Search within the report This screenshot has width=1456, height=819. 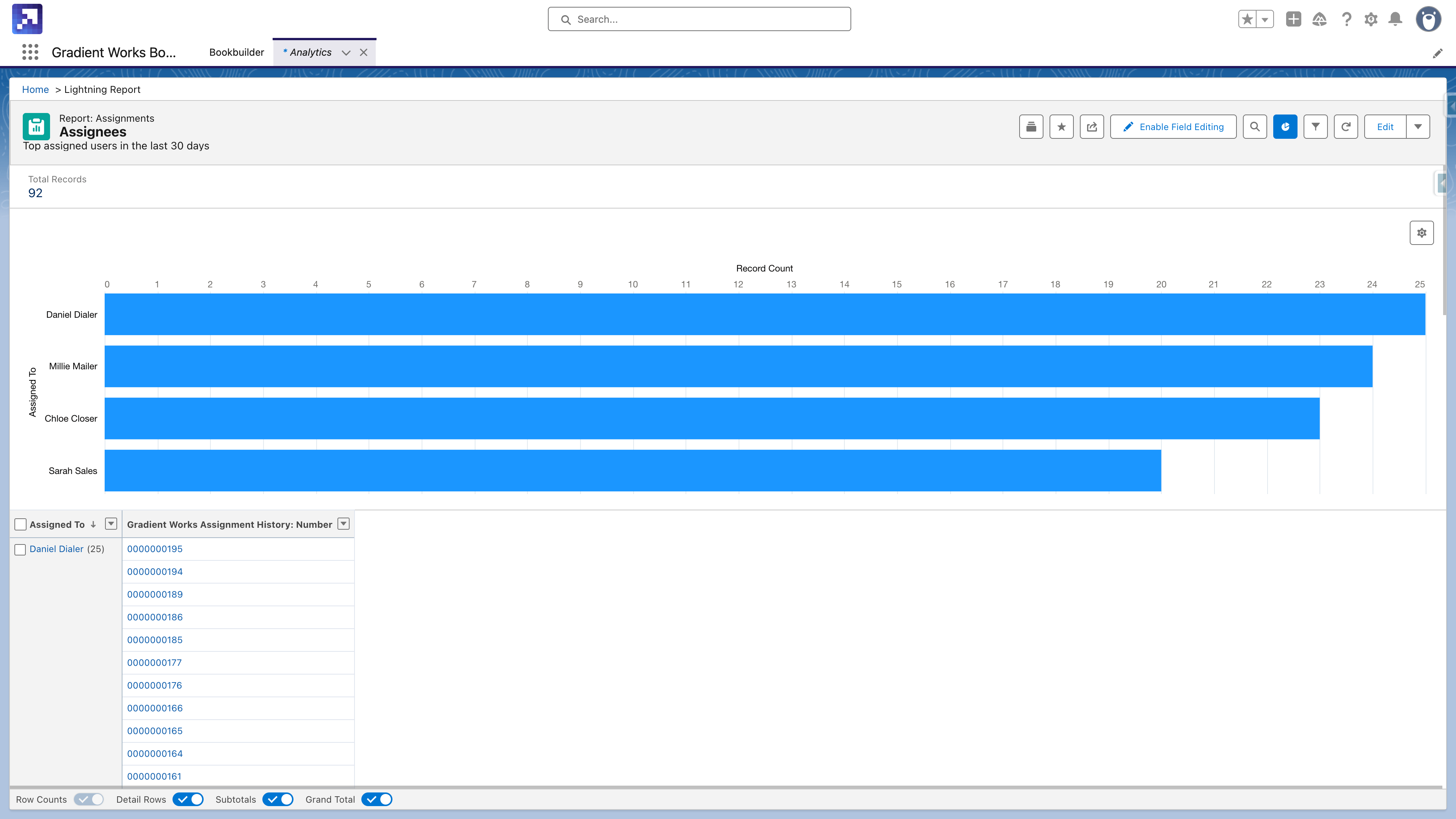tap(1255, 127)
